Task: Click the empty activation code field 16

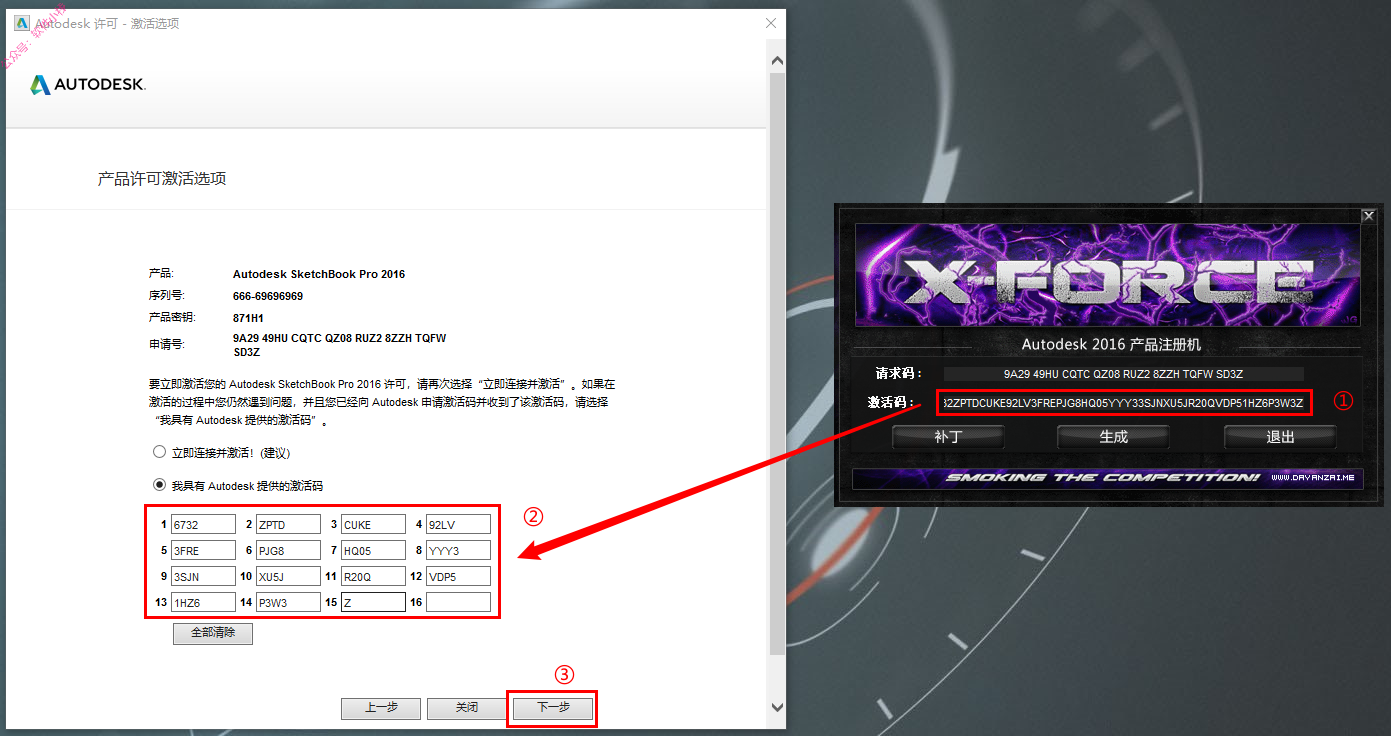Action: point(458,602)
